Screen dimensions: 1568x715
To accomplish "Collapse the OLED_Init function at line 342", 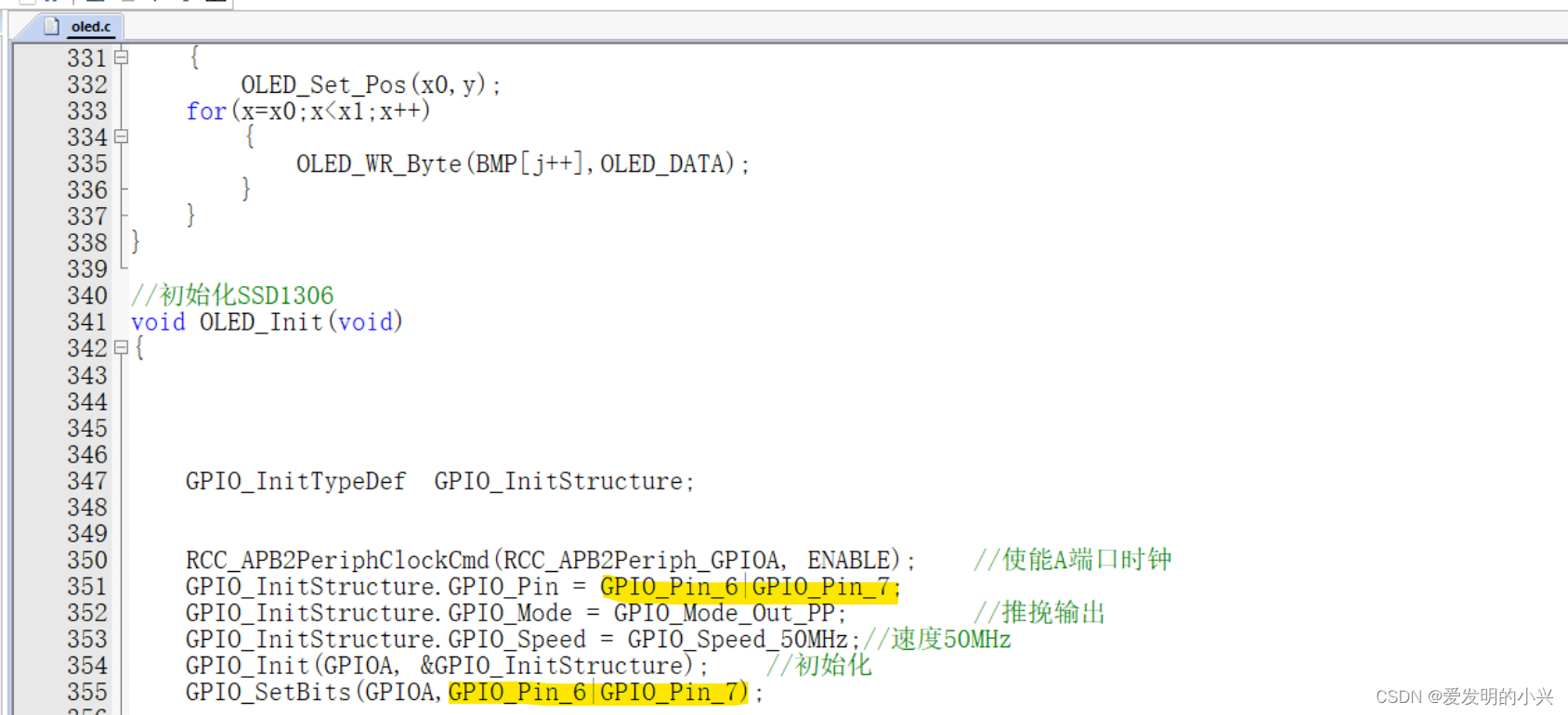I will coord(121,348).
